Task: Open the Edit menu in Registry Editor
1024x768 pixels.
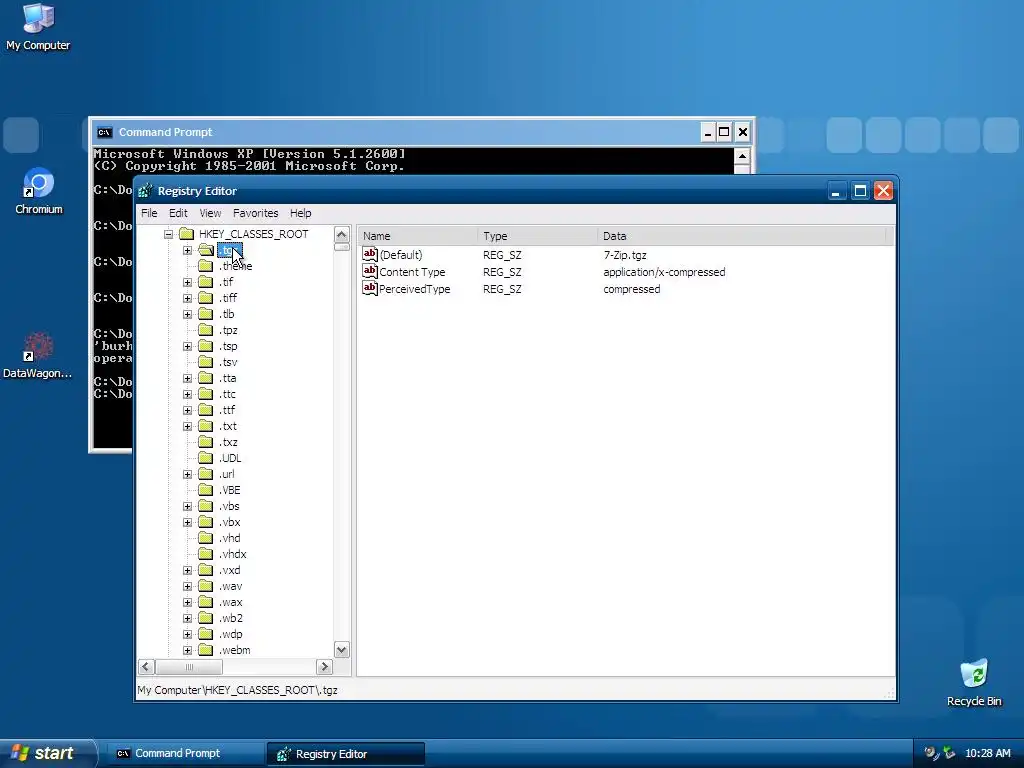Action: (x=178, y=213)
